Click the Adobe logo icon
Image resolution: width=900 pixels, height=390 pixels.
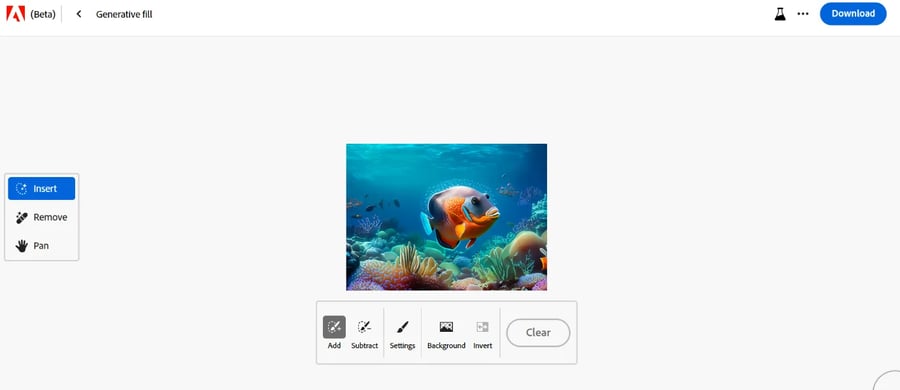(x=15, y=14)
